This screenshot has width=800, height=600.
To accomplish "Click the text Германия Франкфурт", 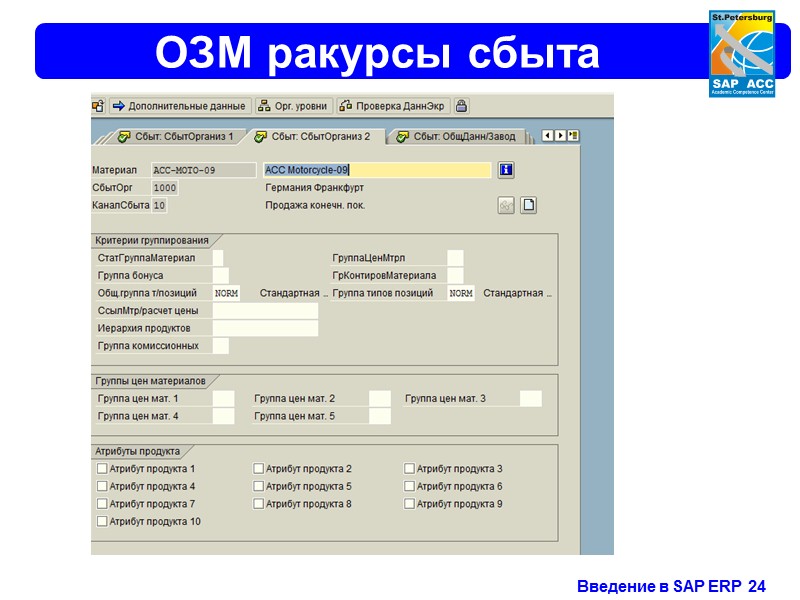I will click(x=314, y=188).
